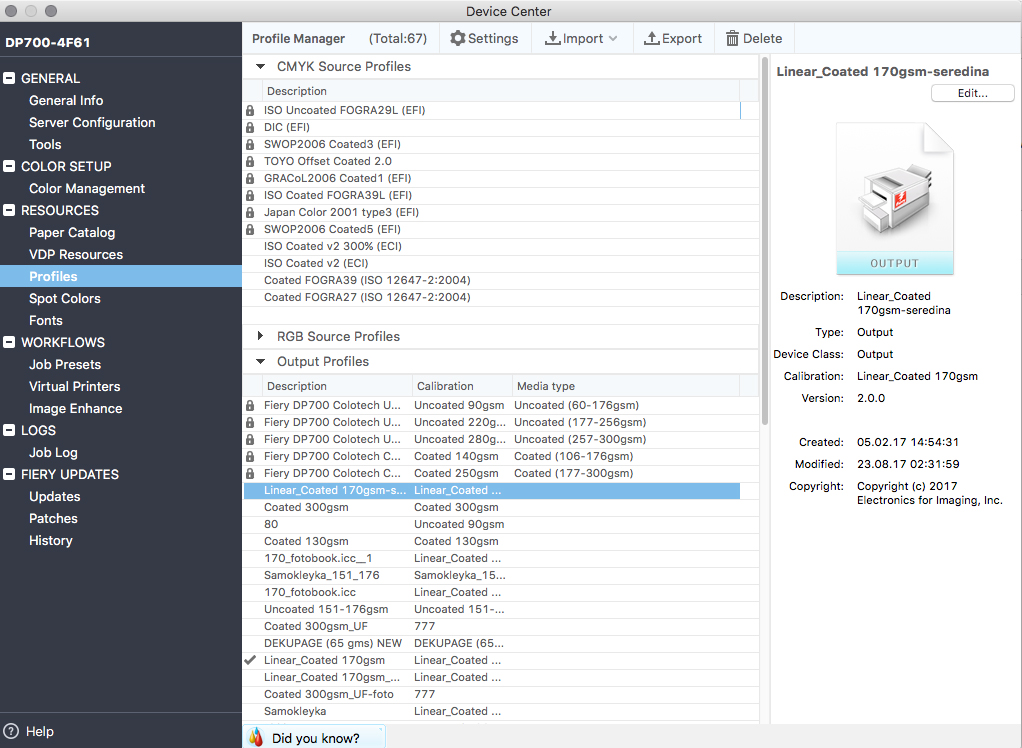Screen dimensions: 1022x748
Task: Open Job Log in sidebar
Action: (x=53, y=452)
